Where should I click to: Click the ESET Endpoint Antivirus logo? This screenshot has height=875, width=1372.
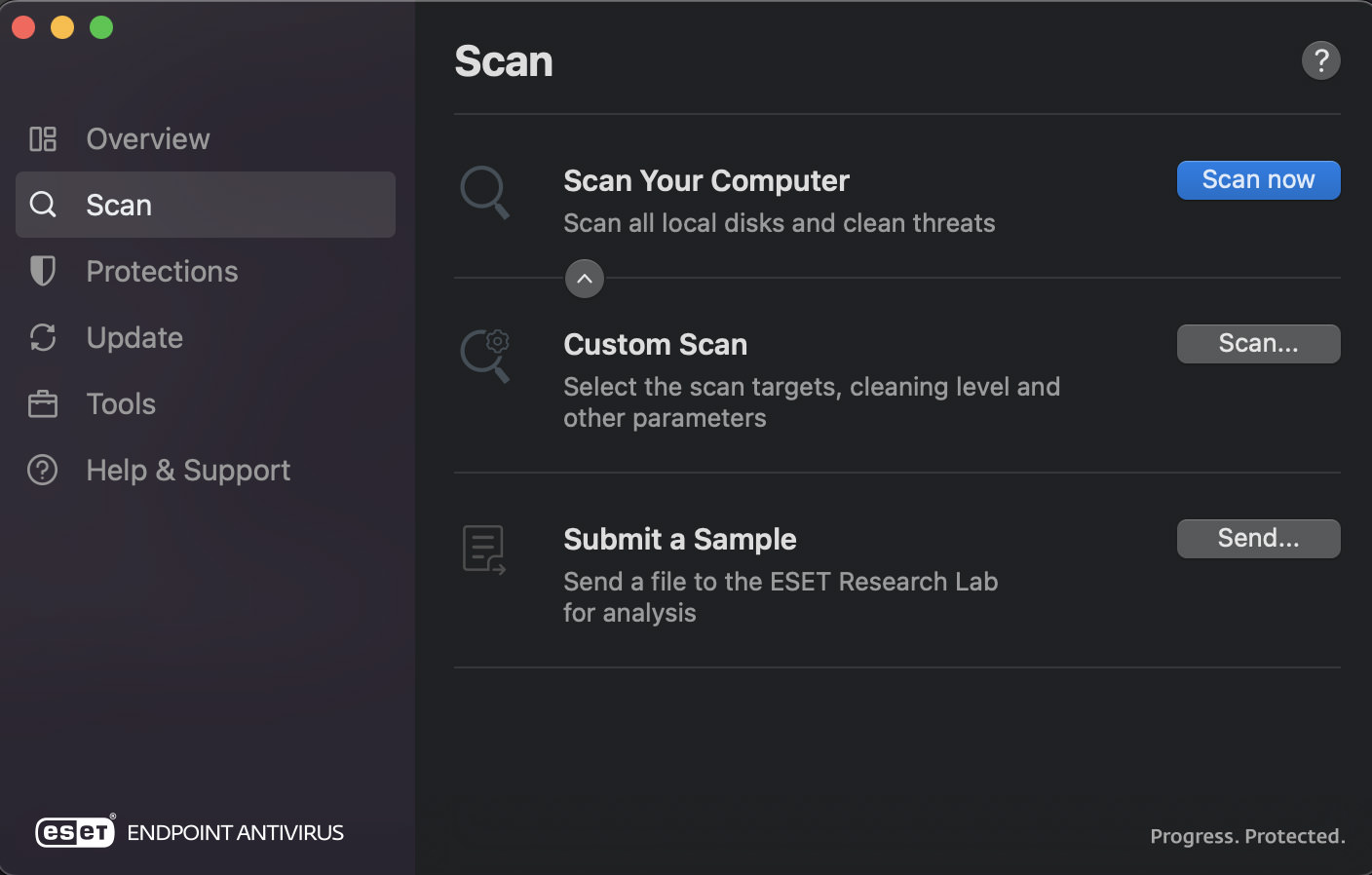tap(189, 831)
